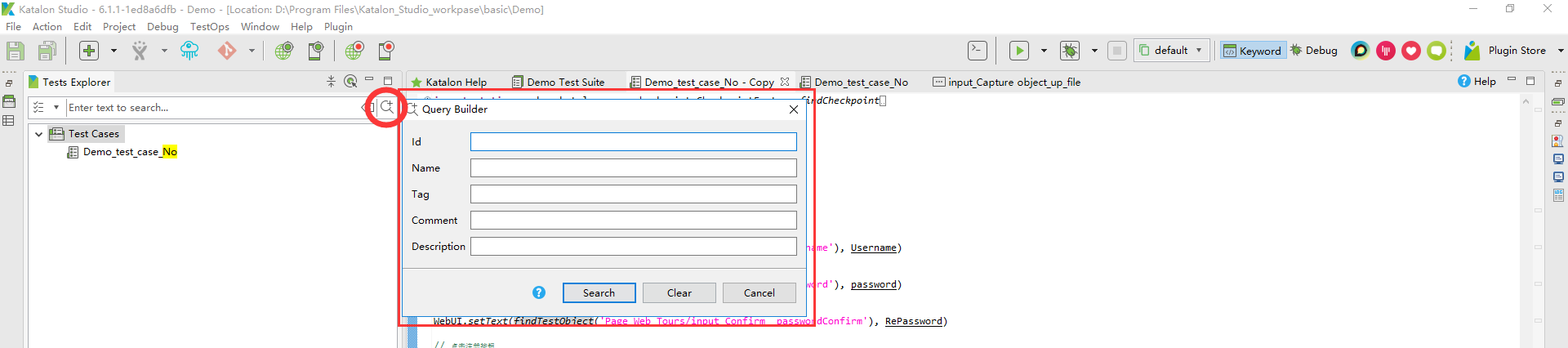Click Link with Editor icon in Tests Explorer

click(x=350, y=82)
